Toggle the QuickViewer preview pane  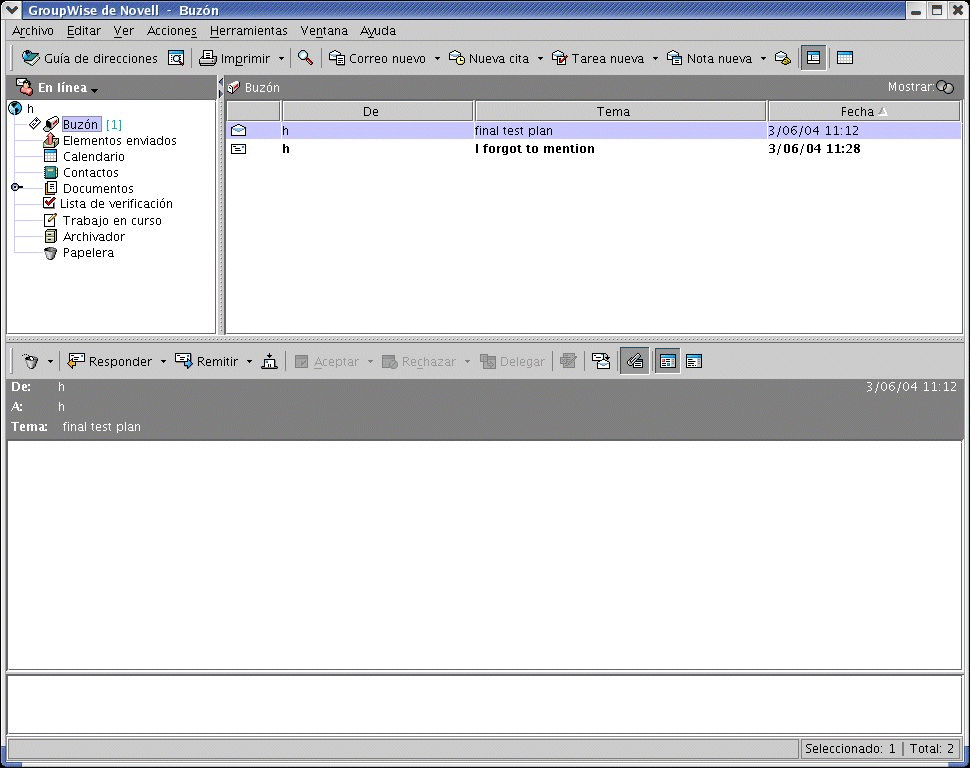click(x=814, y=57)
